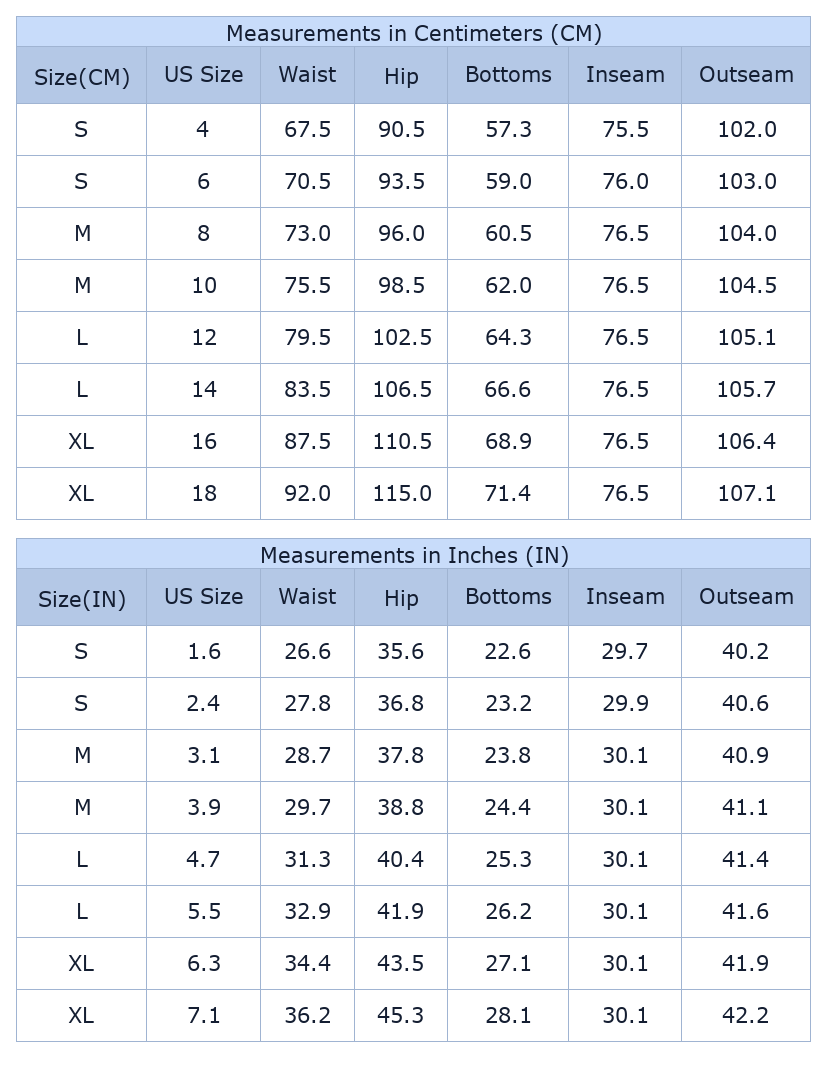Select the Size(CM) column header
Viewport: 826px width, 1066px height.
tap(82, 77)
